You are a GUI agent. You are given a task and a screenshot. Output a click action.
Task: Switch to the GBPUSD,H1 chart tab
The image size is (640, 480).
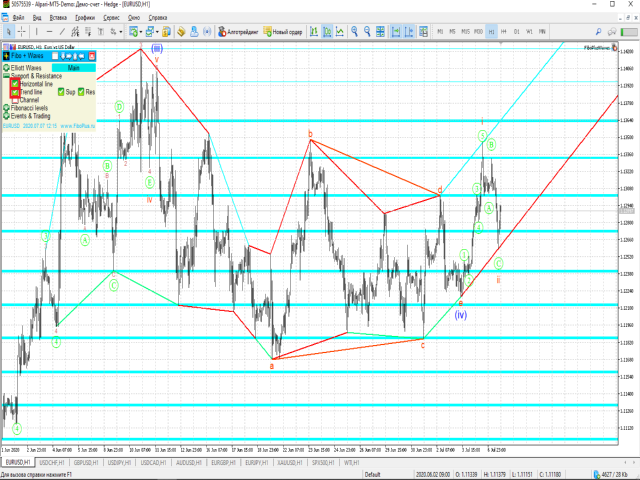coord(86,462)
